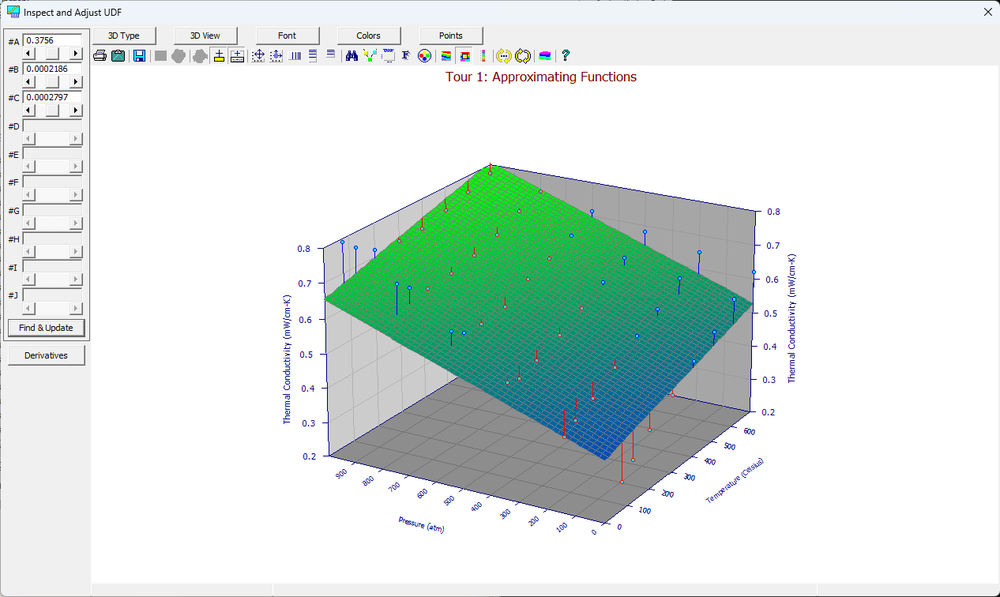Toggle the yellow plus-minus bar icon
The height and width of the screenshot is (597, 1000).
coord(219,56)
